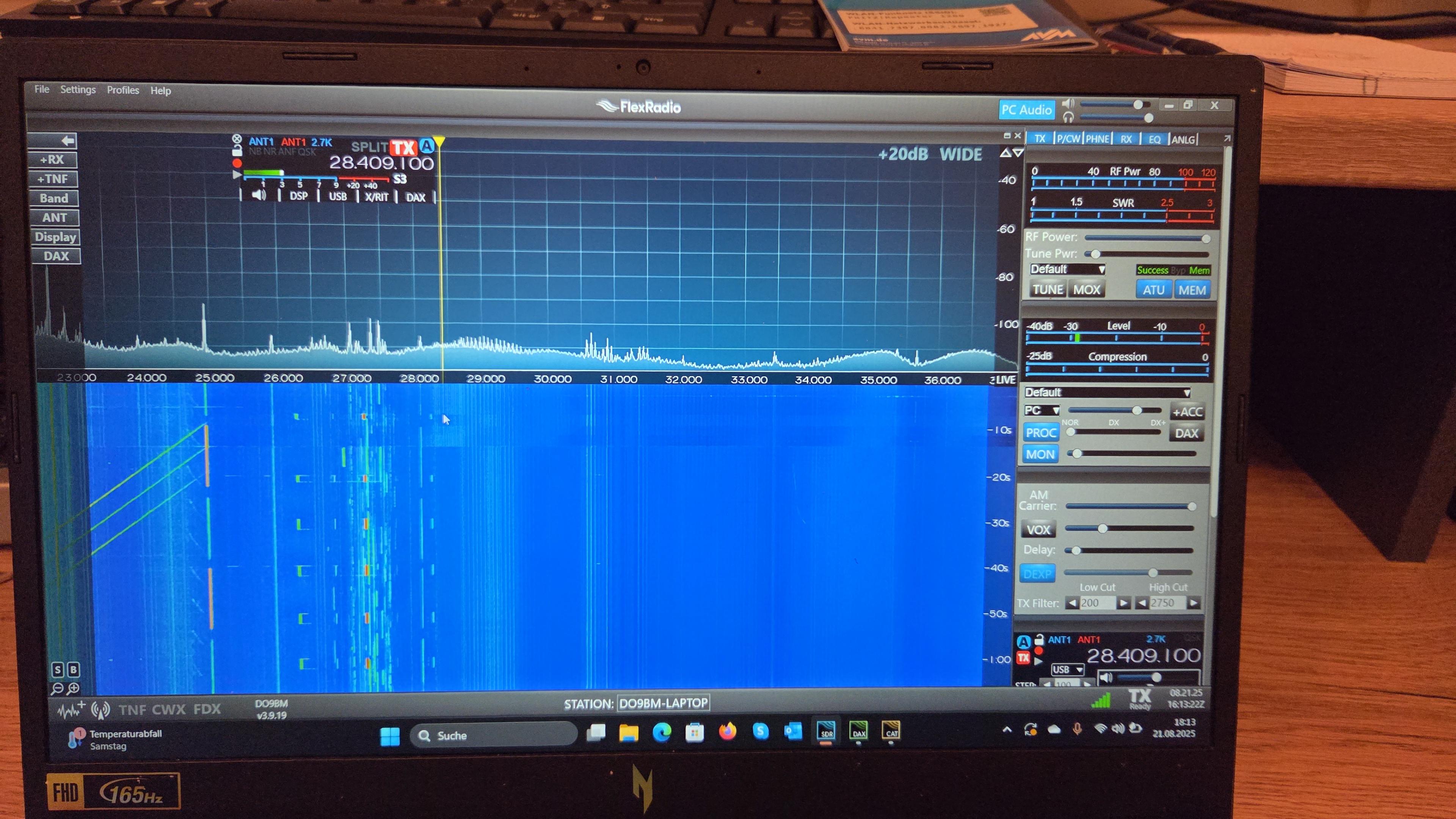Screen dimensions: 1456x819
Task: Mute slice audio via flag speaker icon
Action: point(259,196)
